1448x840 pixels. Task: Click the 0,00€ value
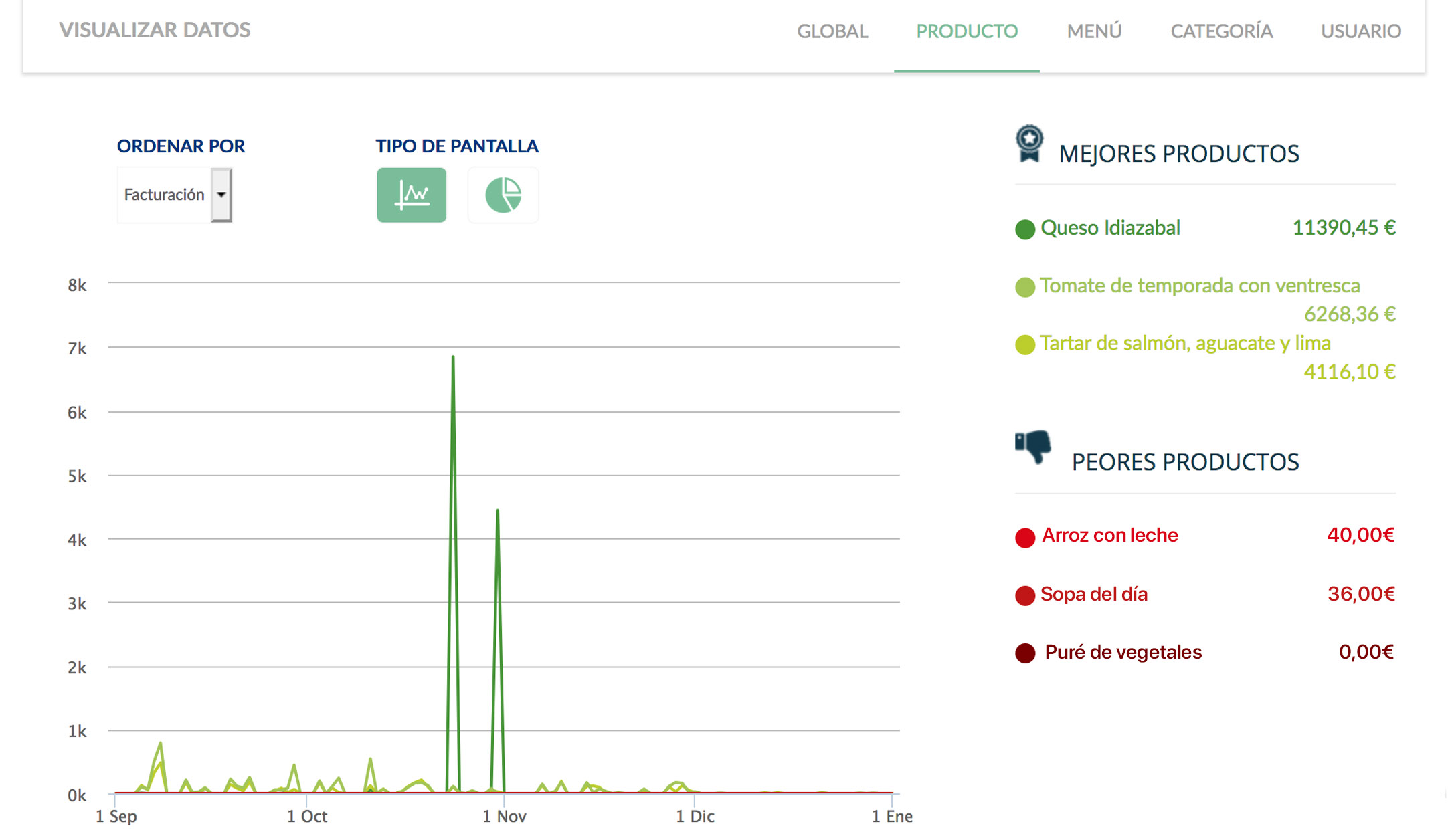point(1366,652)
